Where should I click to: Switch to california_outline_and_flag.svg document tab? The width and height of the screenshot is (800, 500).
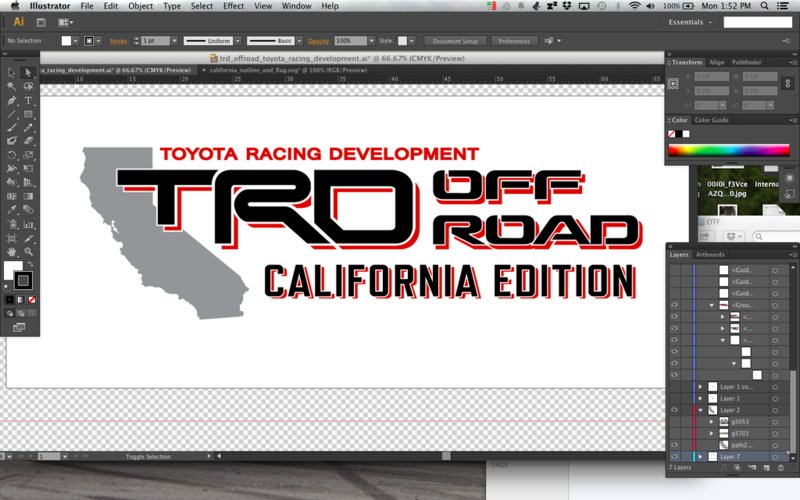tap(288, 70)
